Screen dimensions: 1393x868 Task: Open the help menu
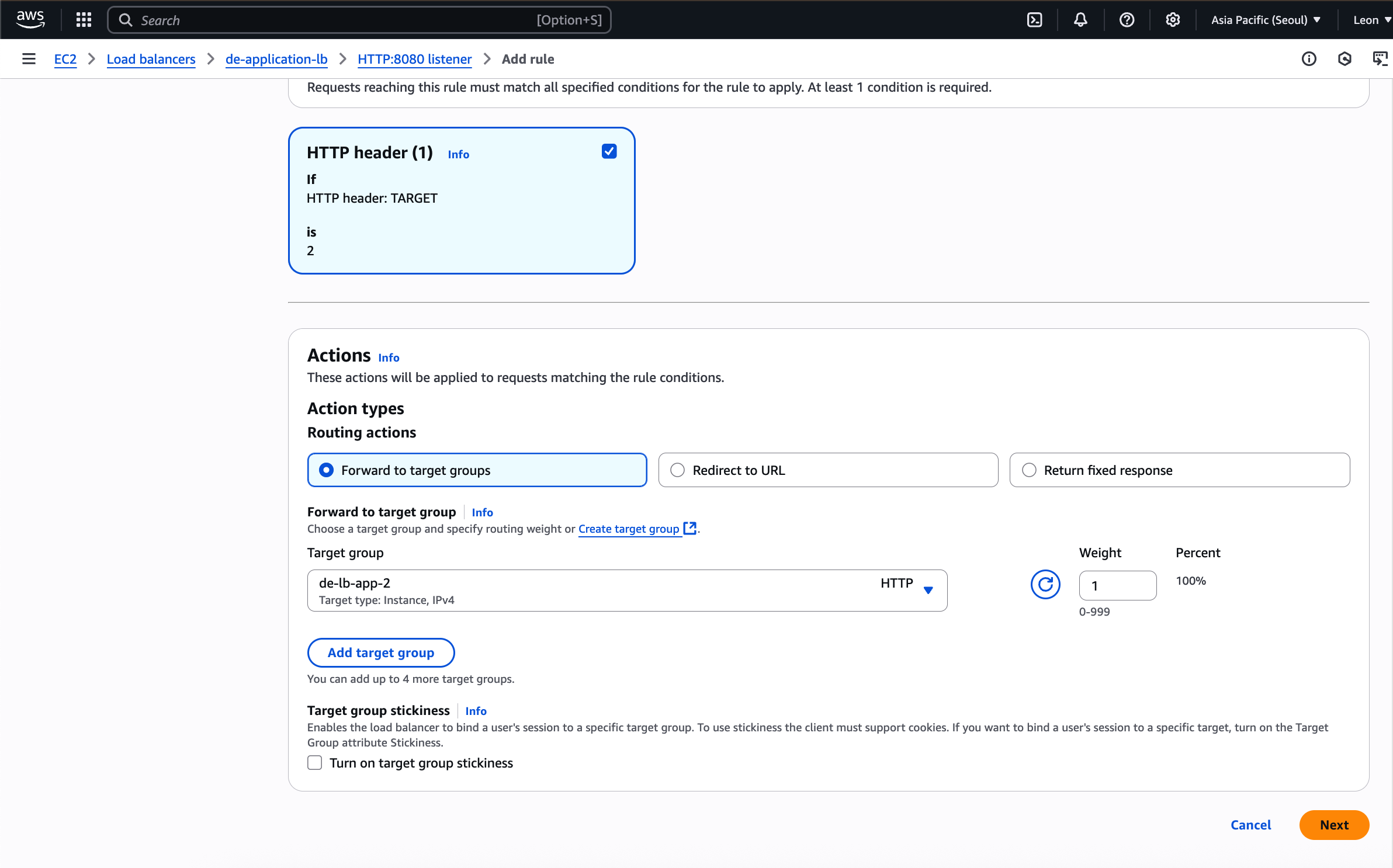pos(1126,19)
